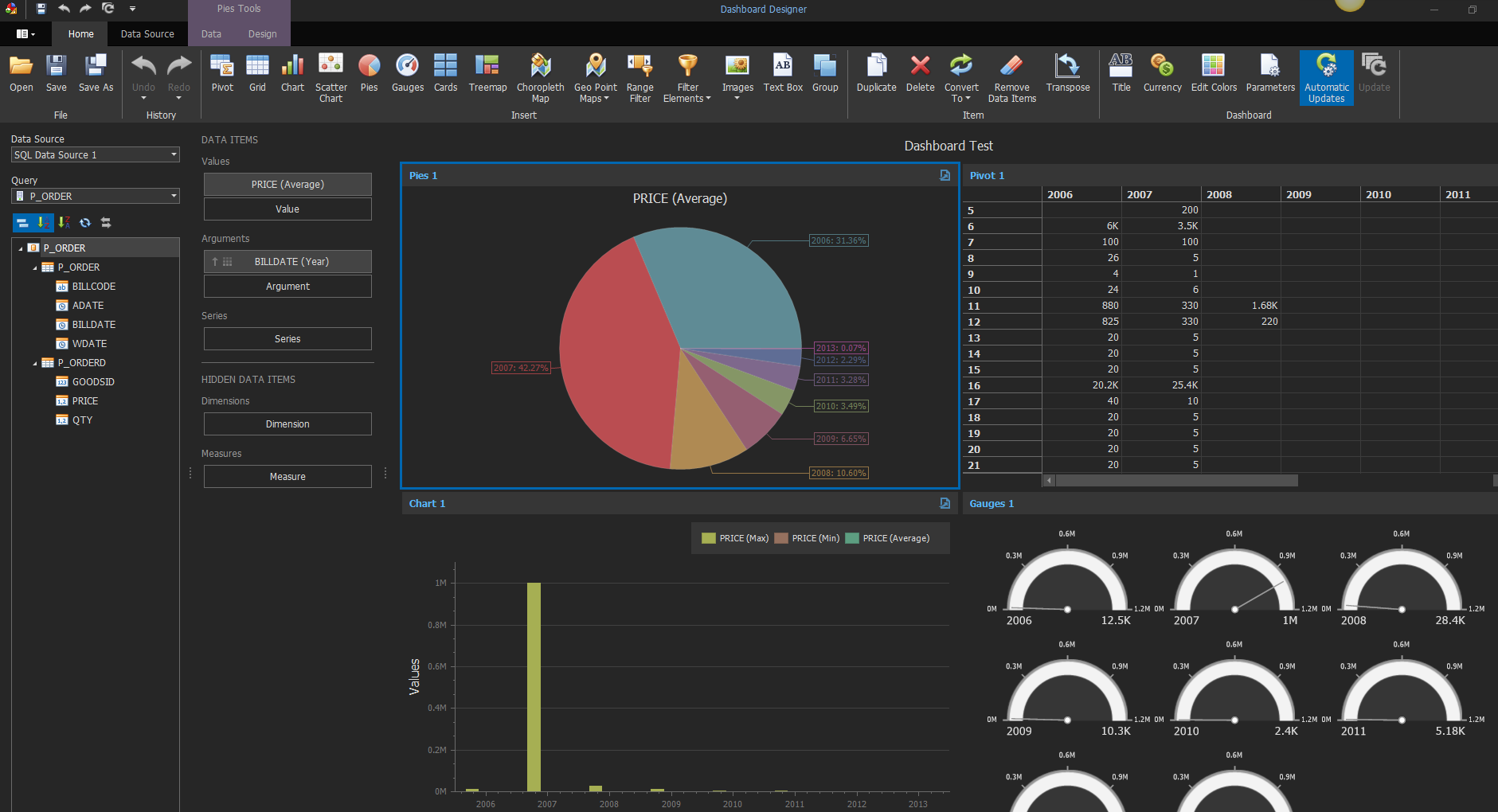The width and height of the screenshot is (1498, 812).
Task: Click the Series placeholder
Action: point(287,338)
